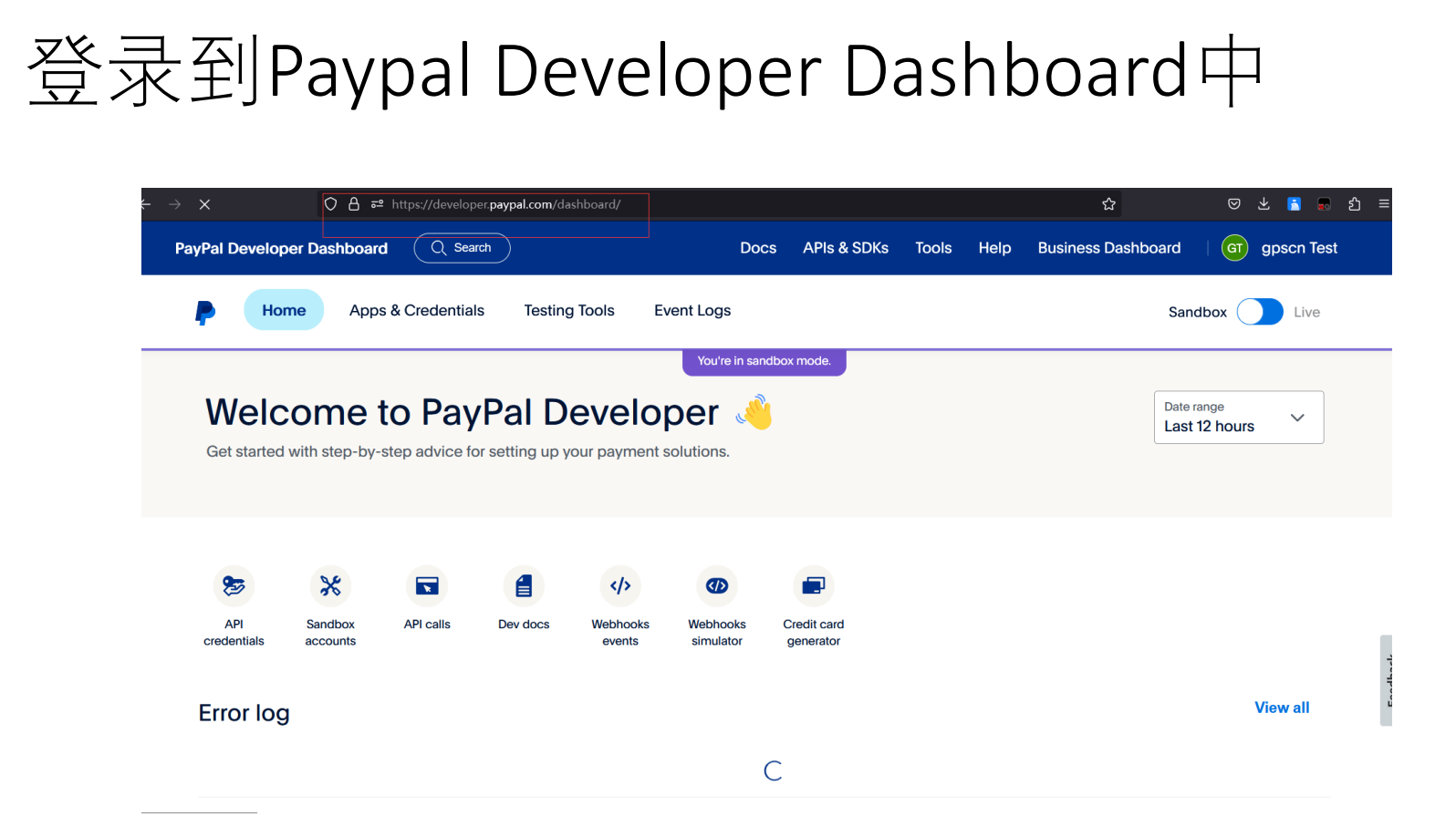Open Dev docs shortcut icon
Viewport: 1456px width, 827px height.
click(x=524, y=586)
